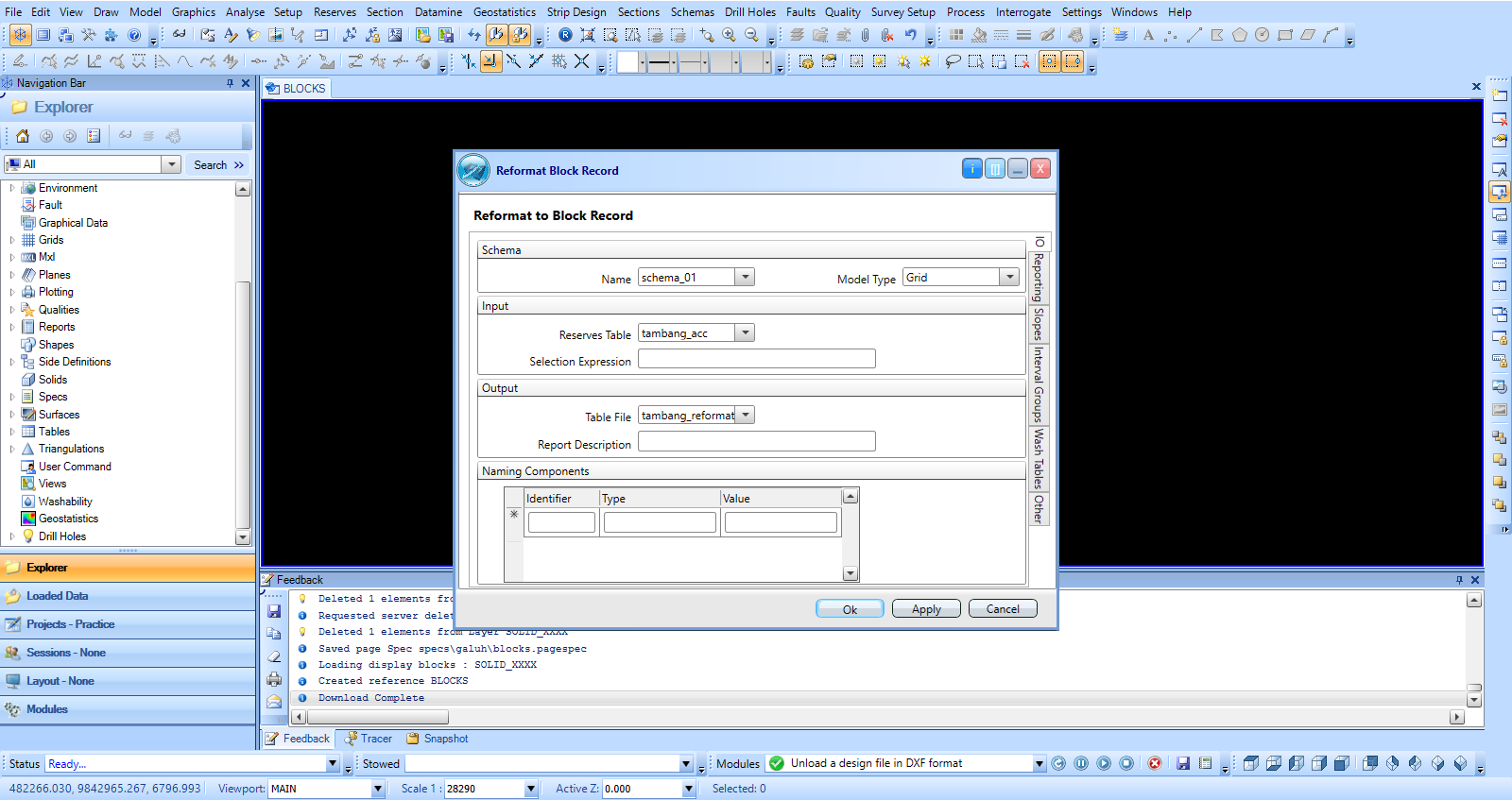Image resolution: width=1512 pixels, height=800 pixels.
Task: Click the Apply button
Action: point(926,609)
